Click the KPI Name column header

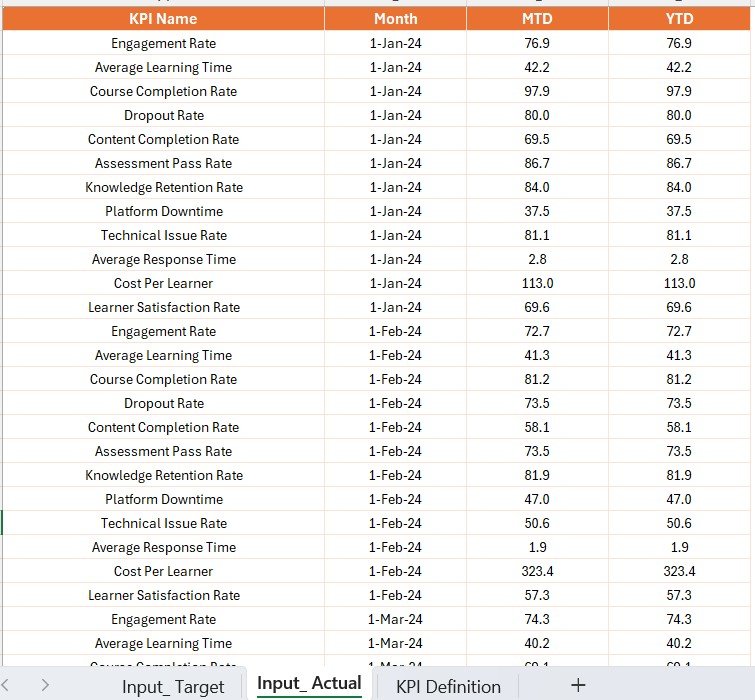[x=163, y=19]
